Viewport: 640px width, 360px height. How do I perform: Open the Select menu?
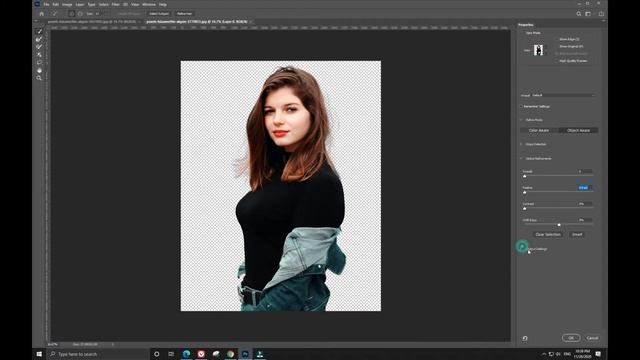point(104,4)
